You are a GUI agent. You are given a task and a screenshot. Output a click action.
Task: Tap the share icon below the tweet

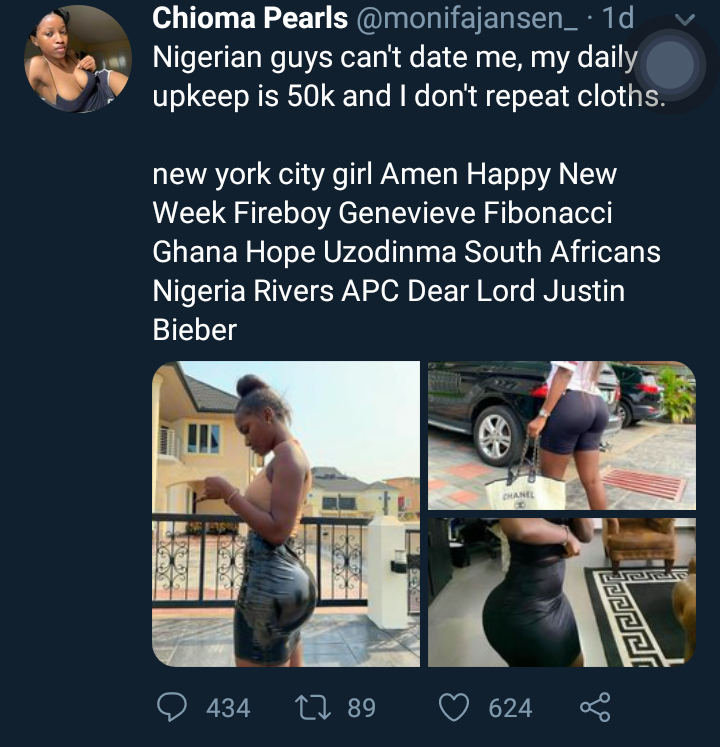click(x=595, y=708)
